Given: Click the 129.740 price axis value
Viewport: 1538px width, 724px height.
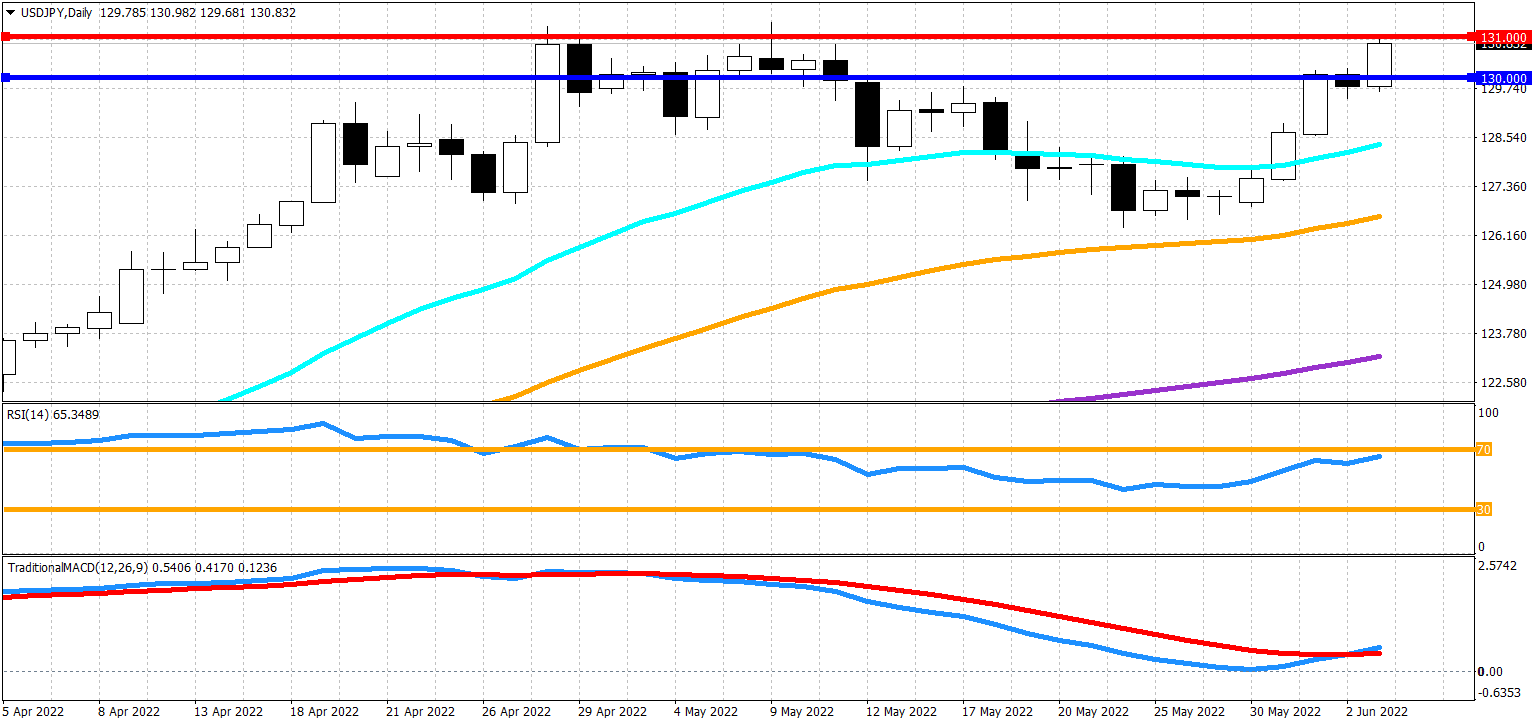Looking at the screenshot, I should [x=1503, y=89].
